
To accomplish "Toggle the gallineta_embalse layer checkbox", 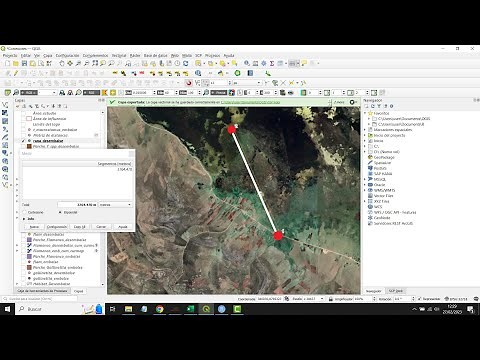I will click(x=23, y=278).
